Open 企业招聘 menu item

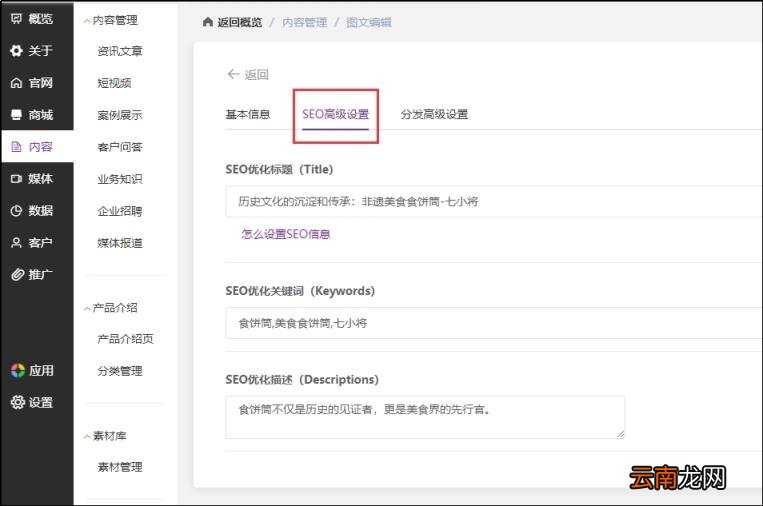[120, 211]
